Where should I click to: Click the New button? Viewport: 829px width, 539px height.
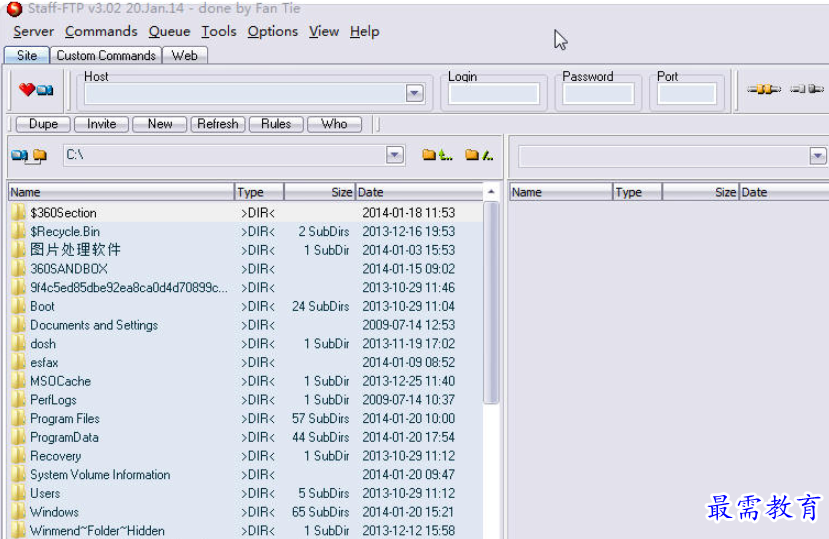point(160,124)
